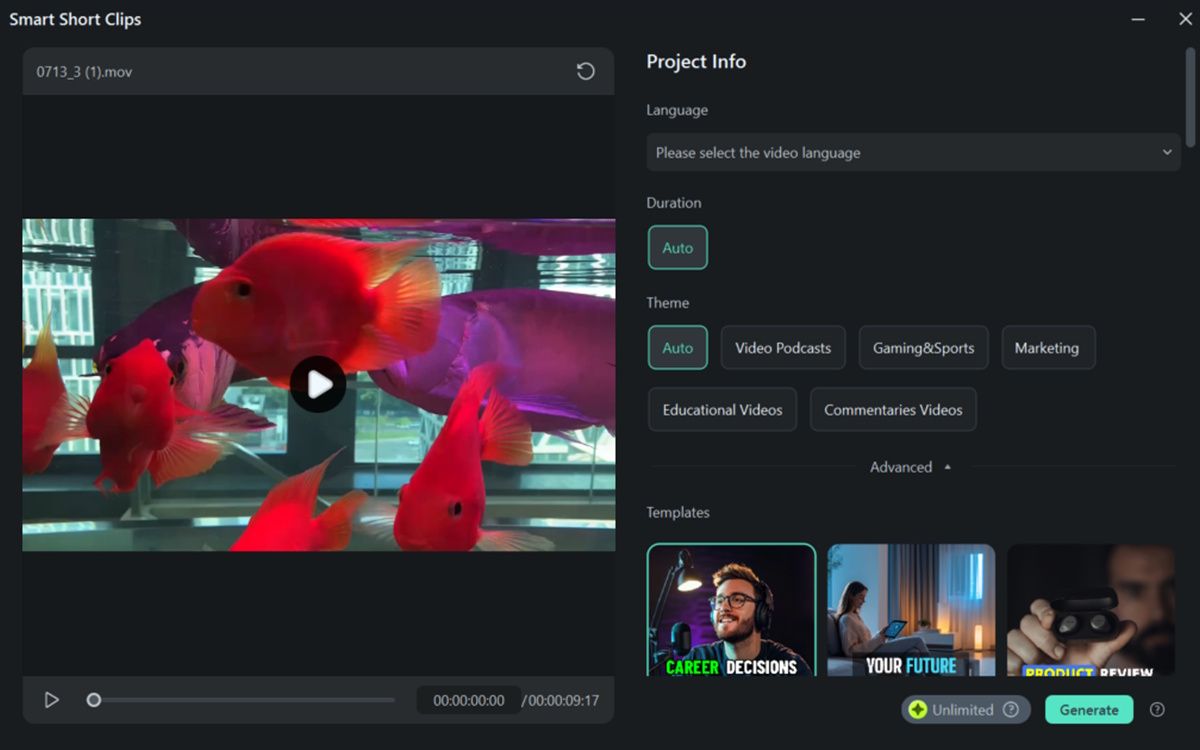Click the dropdown chevron on the language selector
This screenshot has width=1200, height=750.
[1167, 152]
